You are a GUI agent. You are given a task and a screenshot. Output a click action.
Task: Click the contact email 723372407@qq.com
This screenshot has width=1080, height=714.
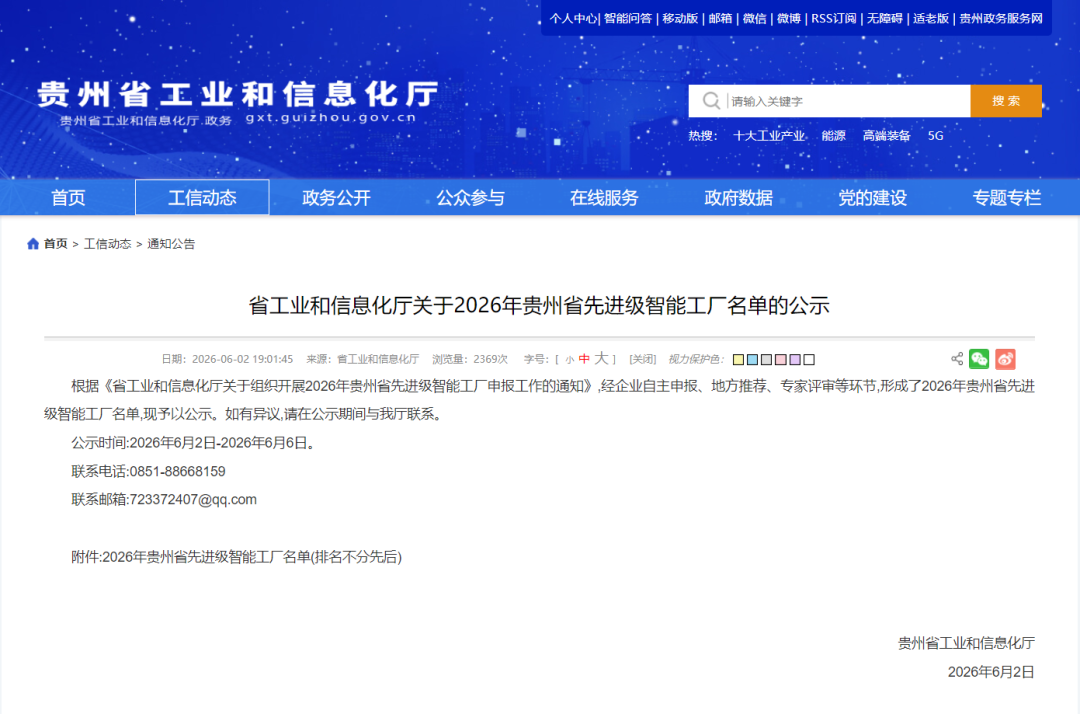point(193,500)
